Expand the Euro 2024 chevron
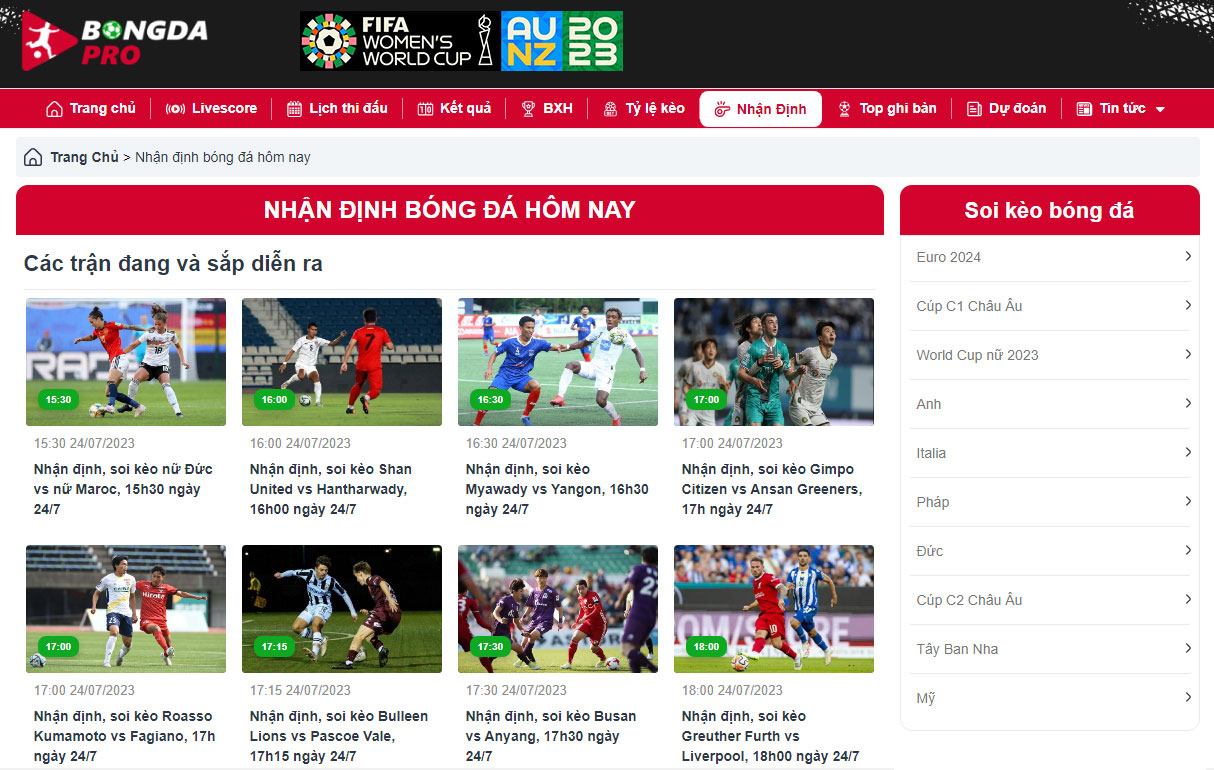Screen dimensions: 1214x770 tap(1188, 257)
